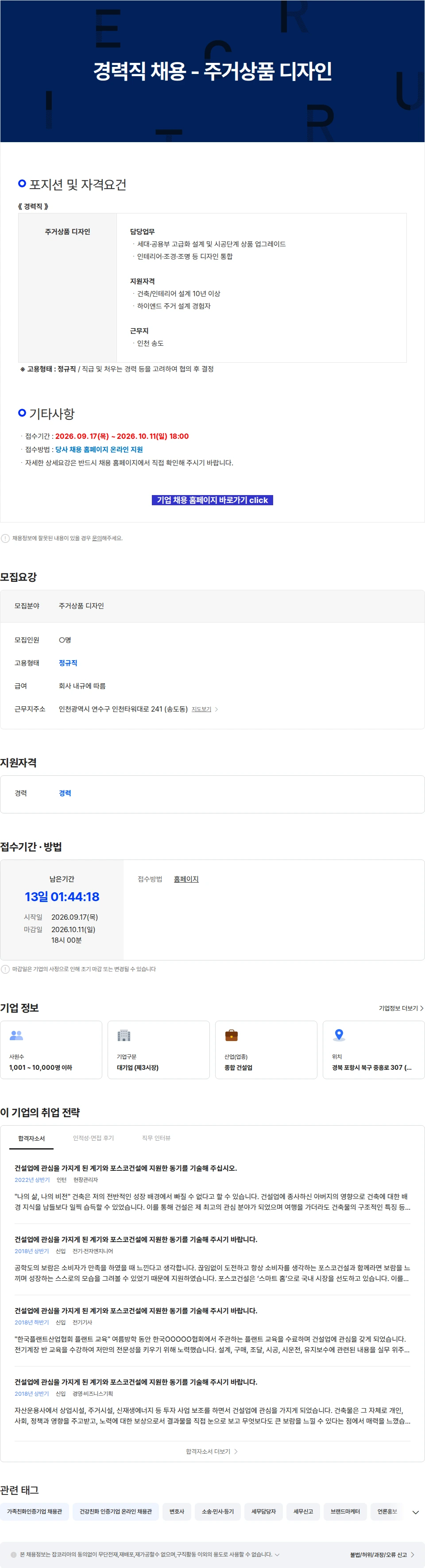This screenshot has height=1568, width=425.
Task: Click the 브랜드마케터 tag
Action: coord(345,1511)
